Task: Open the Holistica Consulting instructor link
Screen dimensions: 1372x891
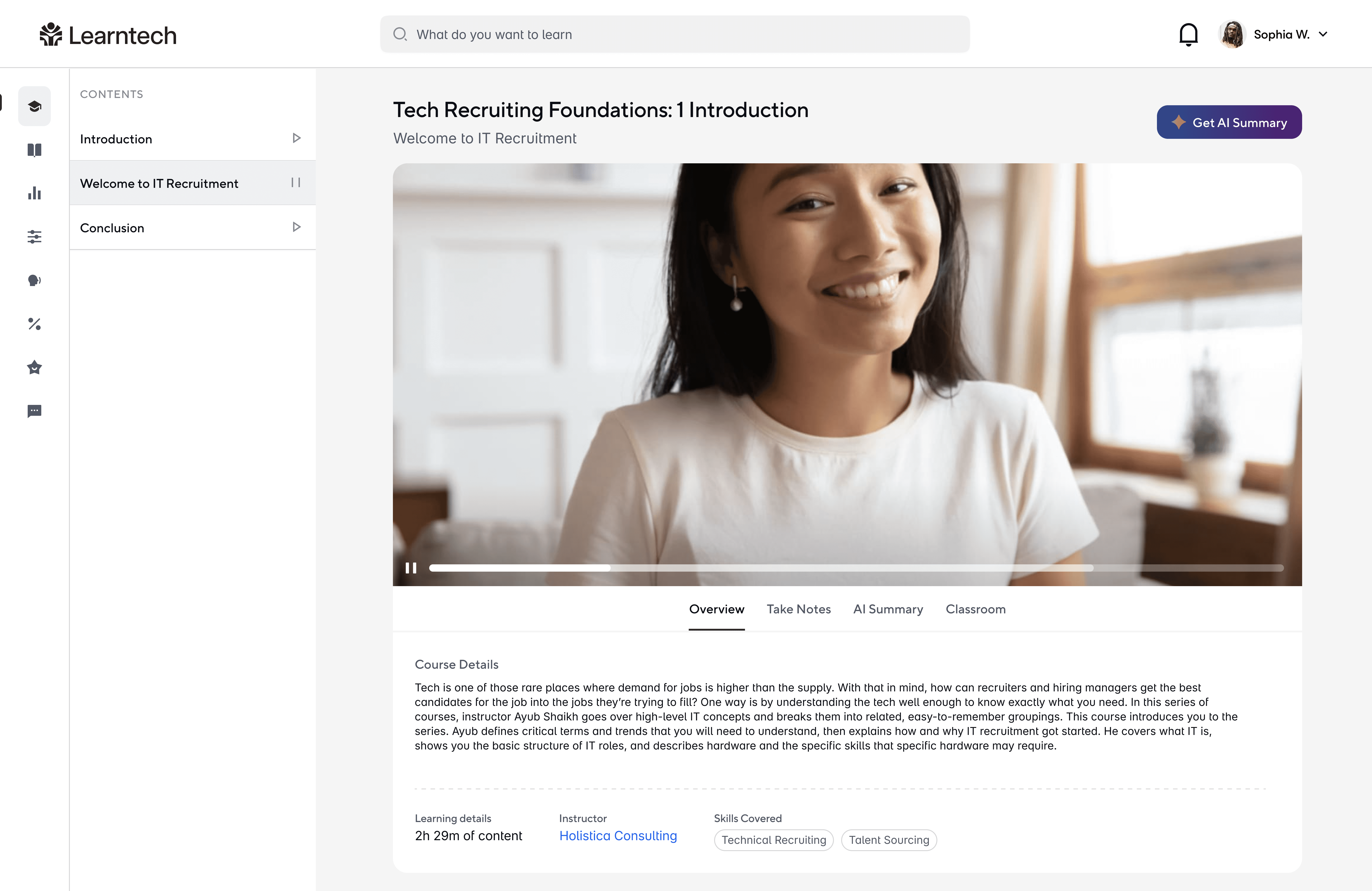Action: pos(618,836)
